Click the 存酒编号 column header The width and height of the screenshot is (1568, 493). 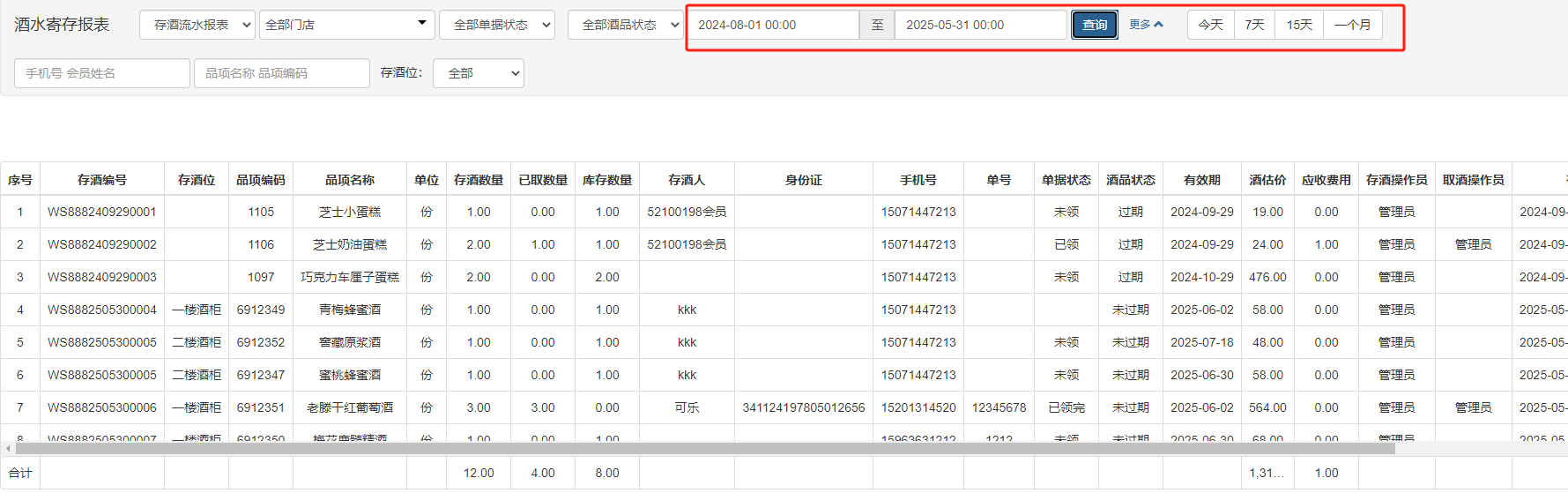tap(102, 180)
